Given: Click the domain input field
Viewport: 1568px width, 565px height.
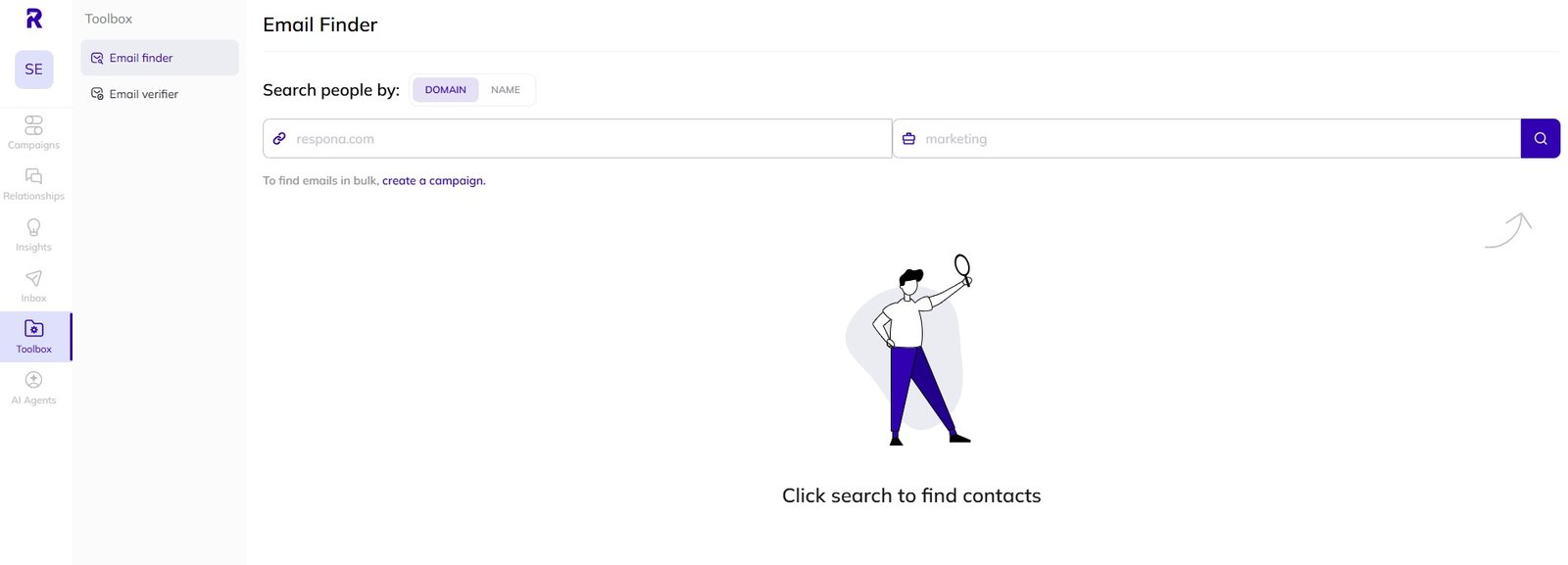Looking at the screenshot, I should (x=578, y=138).
